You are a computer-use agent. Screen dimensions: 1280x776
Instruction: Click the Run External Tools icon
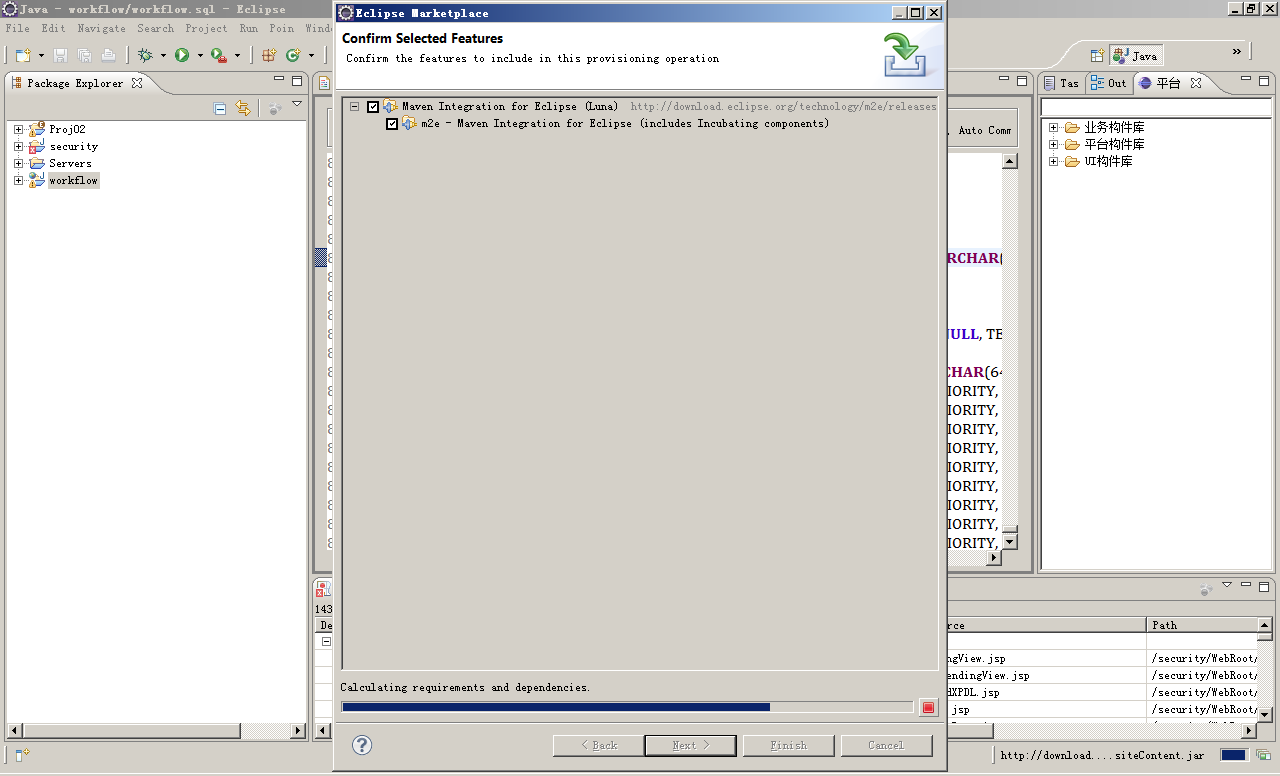point(218,55)
